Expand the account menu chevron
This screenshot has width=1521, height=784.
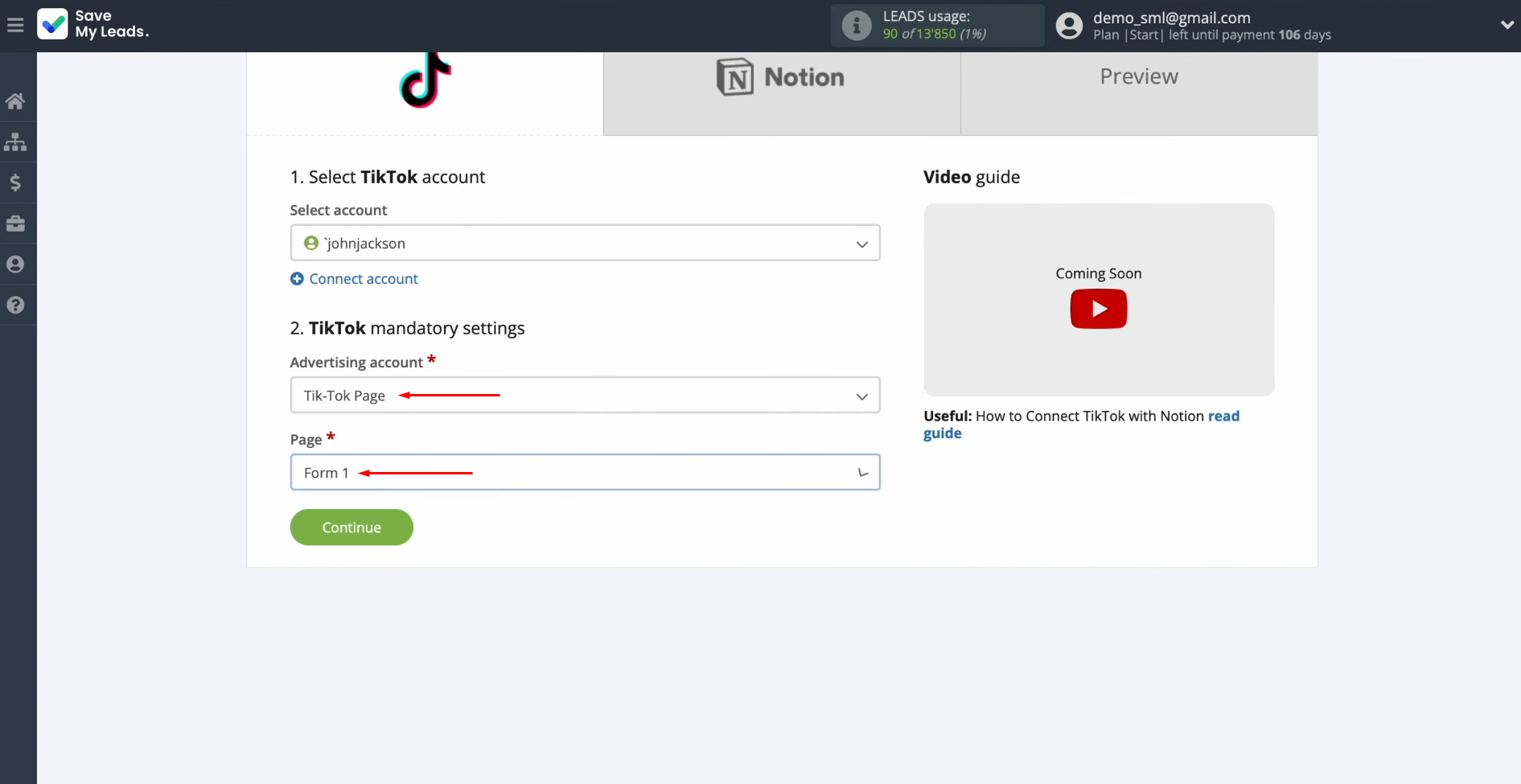pyautogui.click(x=1507, y=25)
